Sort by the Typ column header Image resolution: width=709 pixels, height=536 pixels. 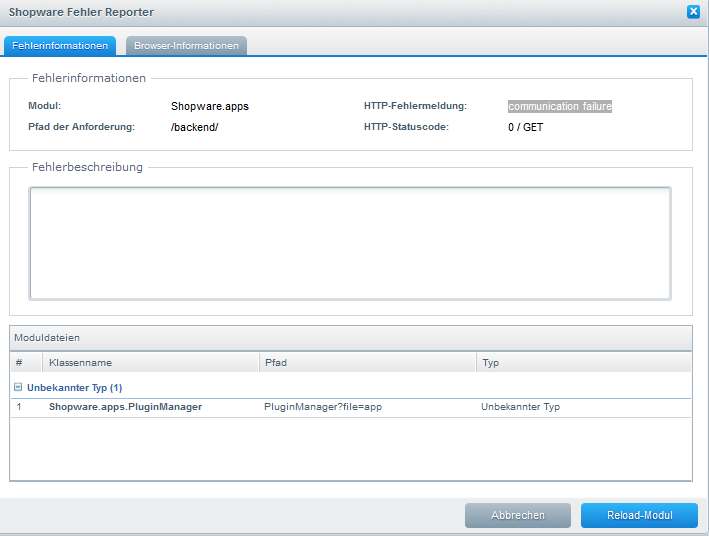(584, 363)
